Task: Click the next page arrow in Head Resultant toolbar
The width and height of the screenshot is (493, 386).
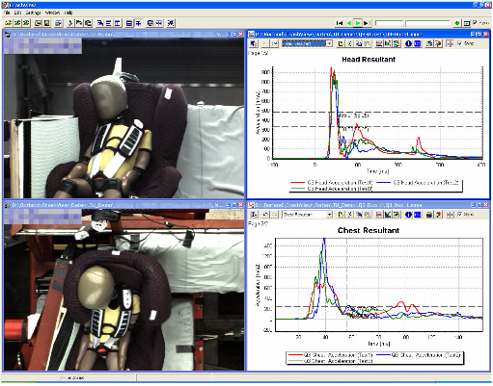Action: (x=274, y=43)
